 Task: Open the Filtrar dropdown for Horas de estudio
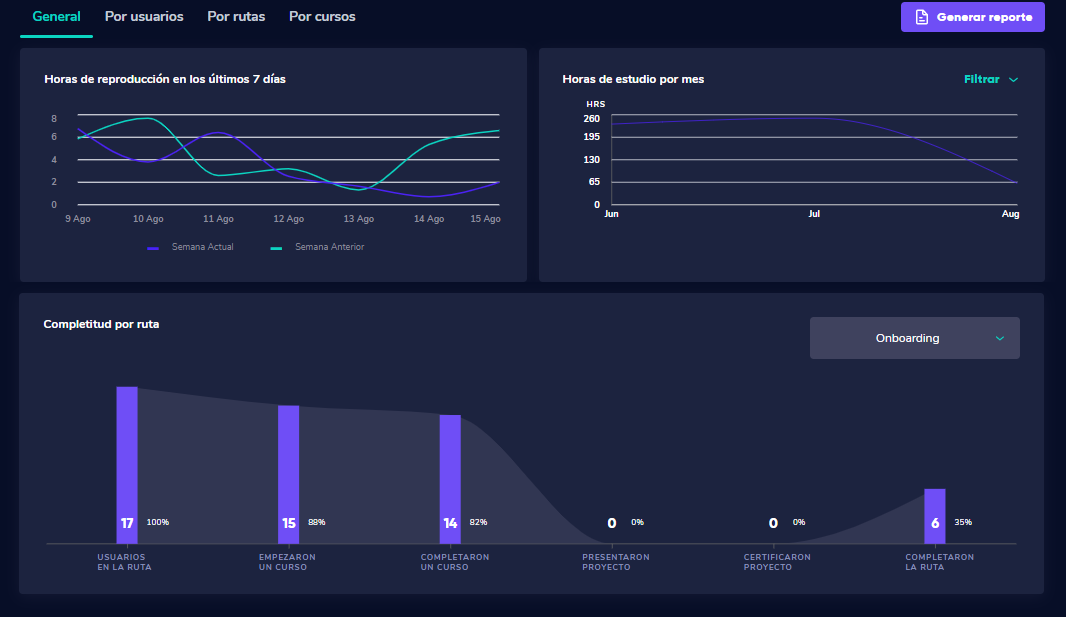[990, 79]
